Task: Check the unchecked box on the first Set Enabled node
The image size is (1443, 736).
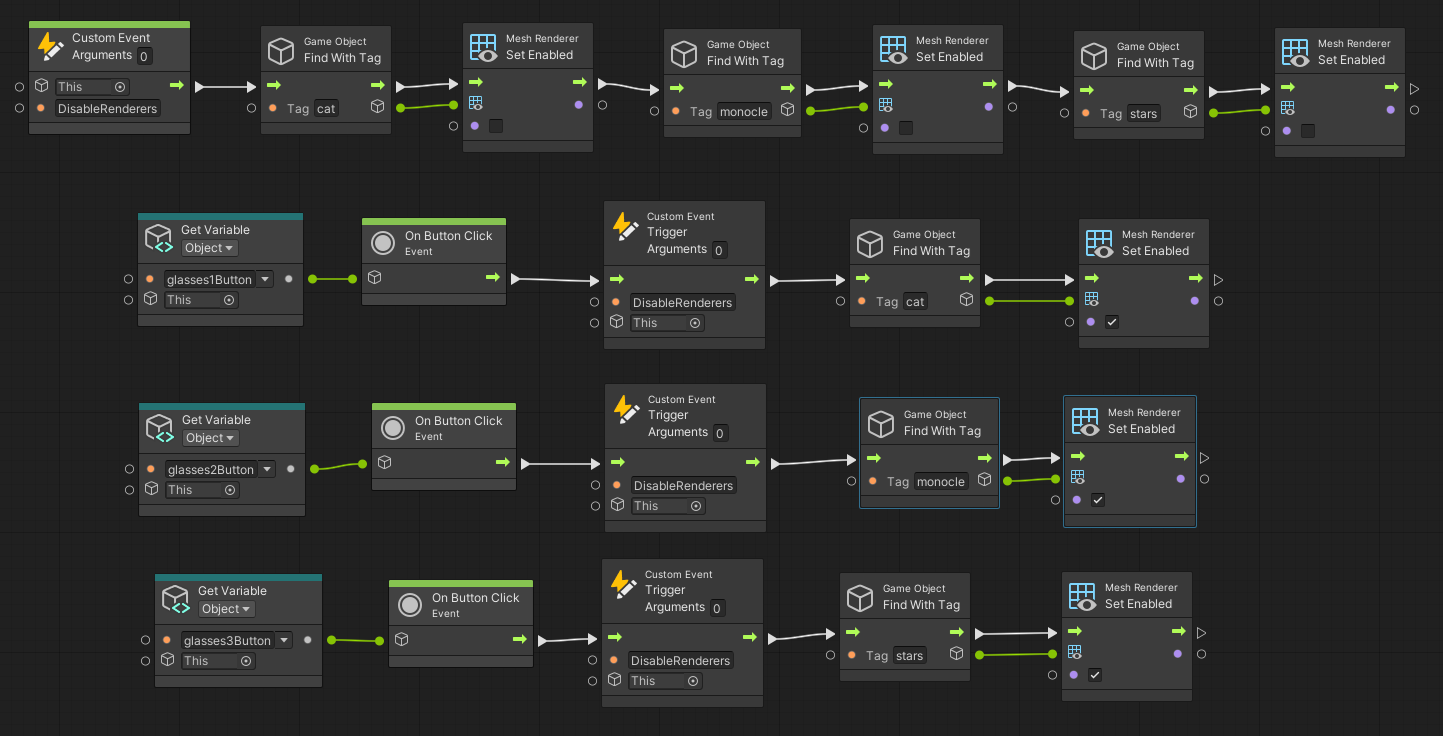Action: click(496, 126)
